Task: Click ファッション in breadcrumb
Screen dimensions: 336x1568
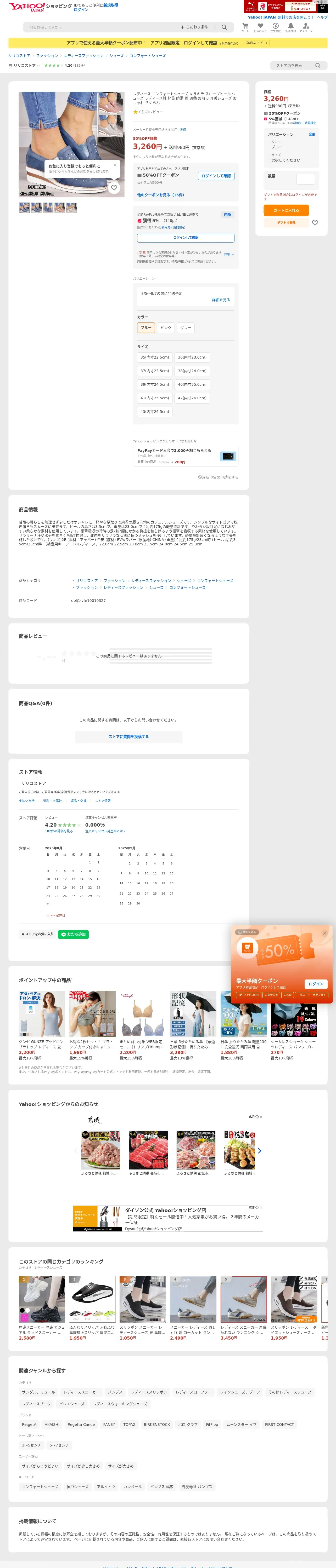Action: pyautogui.click(x=47, y=55)
